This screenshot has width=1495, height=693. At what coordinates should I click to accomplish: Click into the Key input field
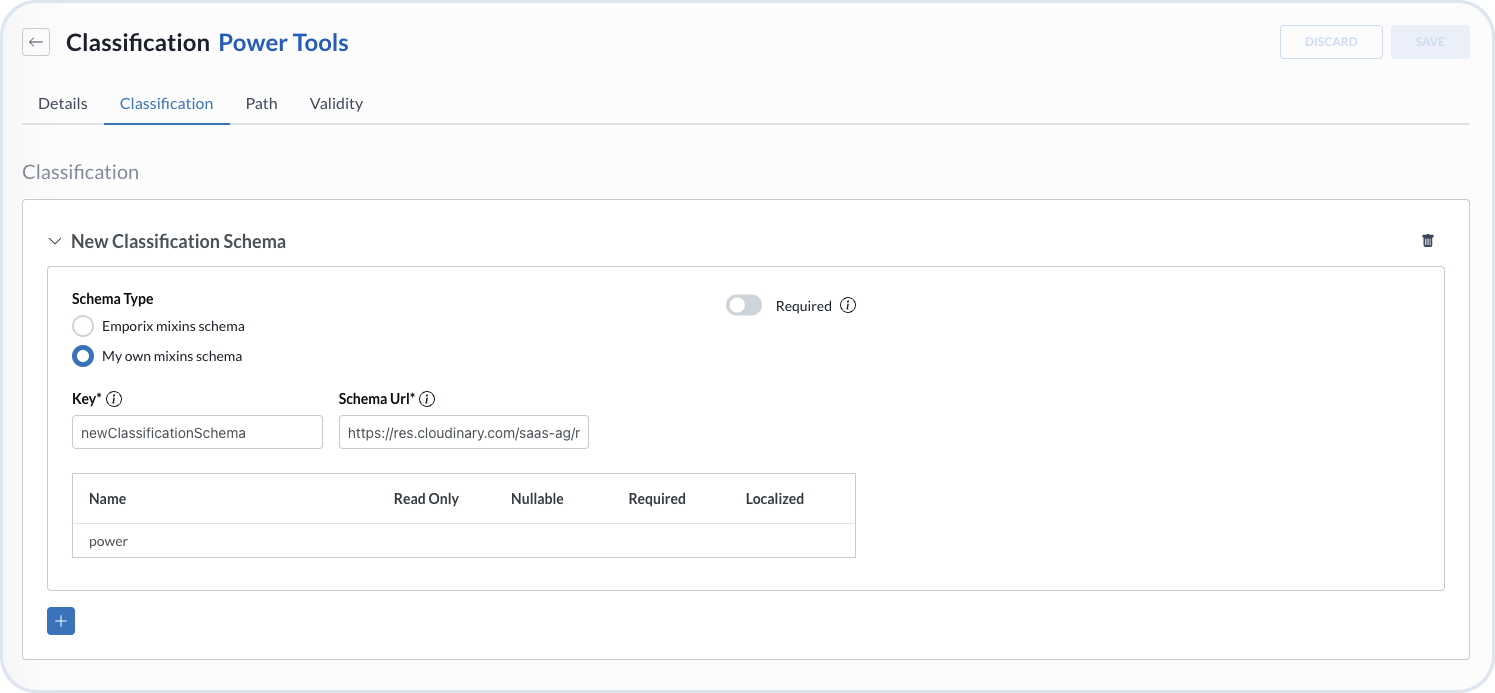(198, 433)
